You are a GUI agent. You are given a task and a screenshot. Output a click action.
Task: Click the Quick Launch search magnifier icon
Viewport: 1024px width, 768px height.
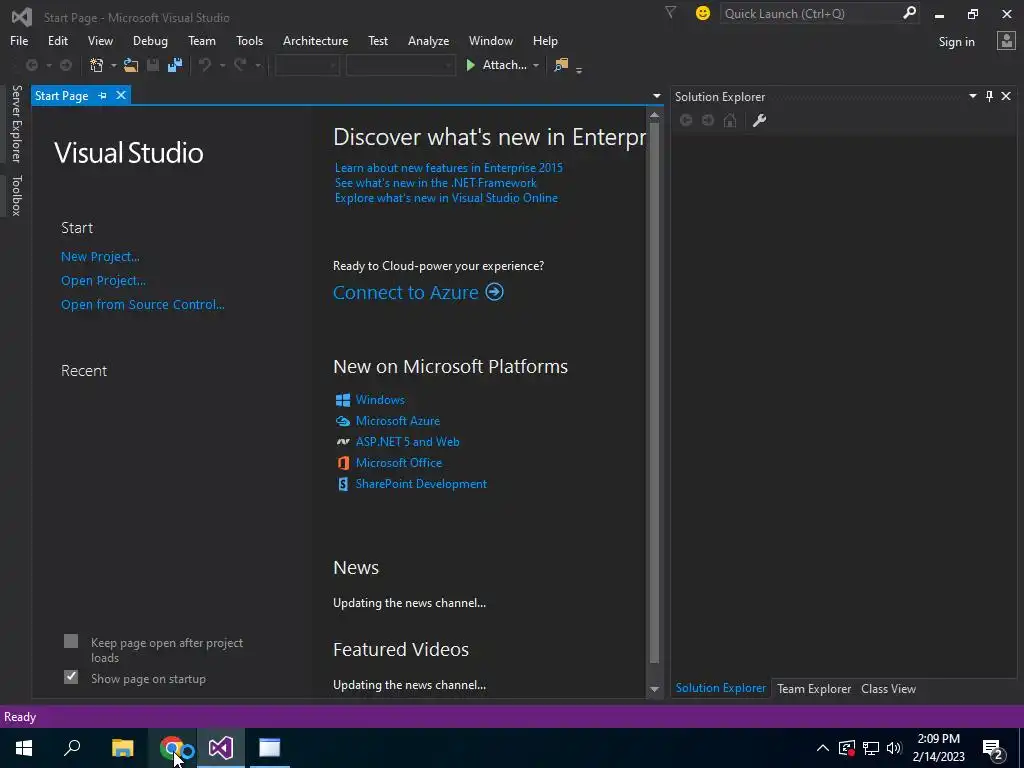pyautogui.click(x=908, y=13)
